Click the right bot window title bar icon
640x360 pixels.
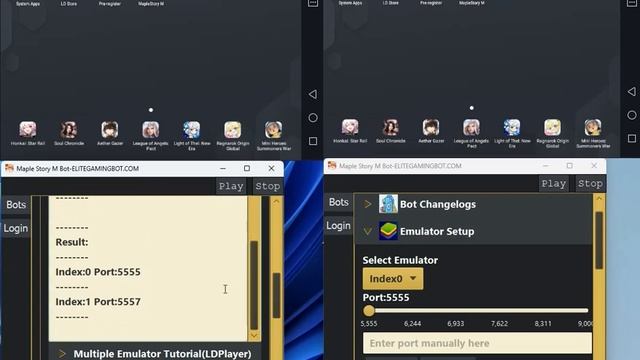pyautogui.click(x=332, y=166)
